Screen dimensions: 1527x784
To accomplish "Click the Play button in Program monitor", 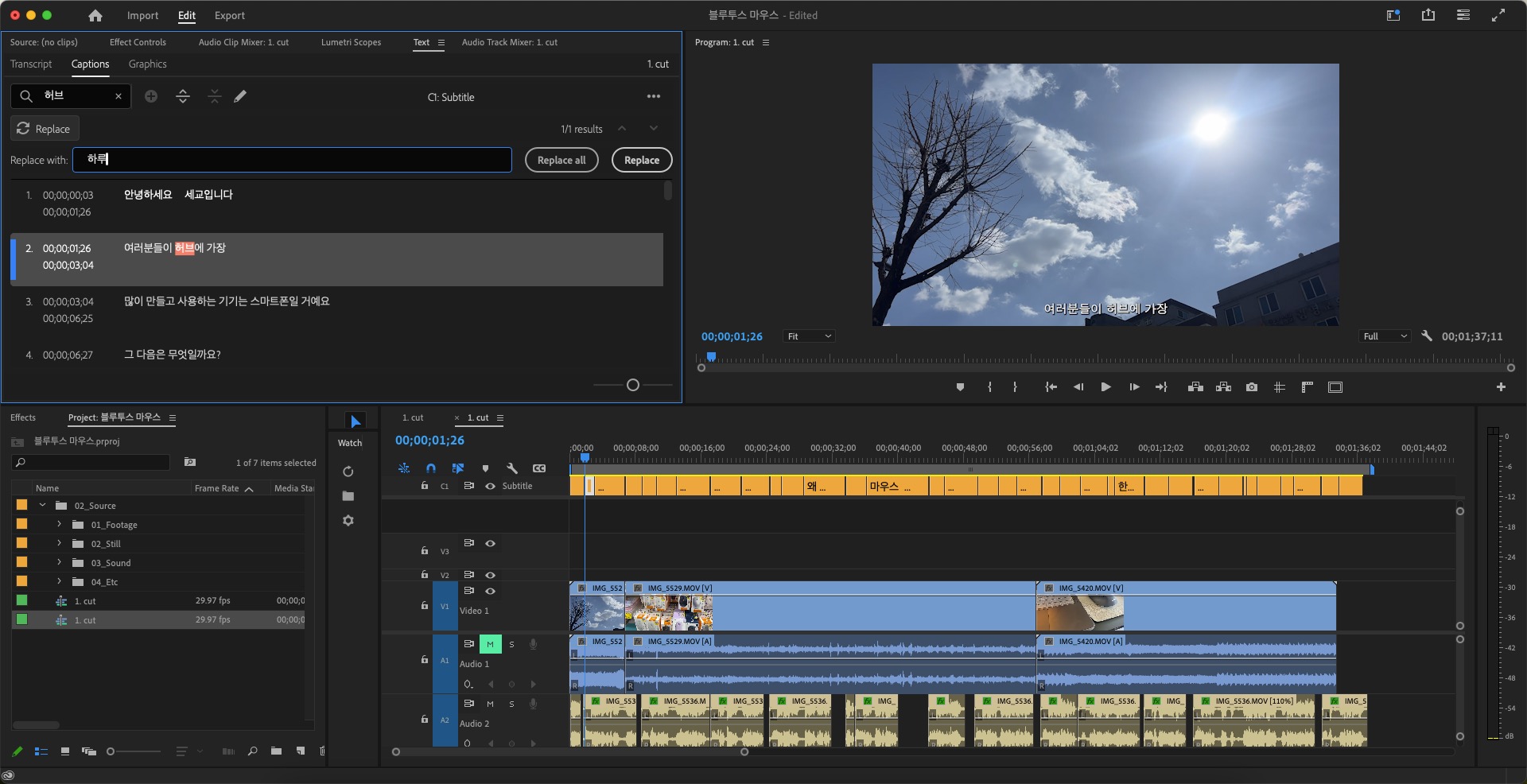I will point(1105,387).
